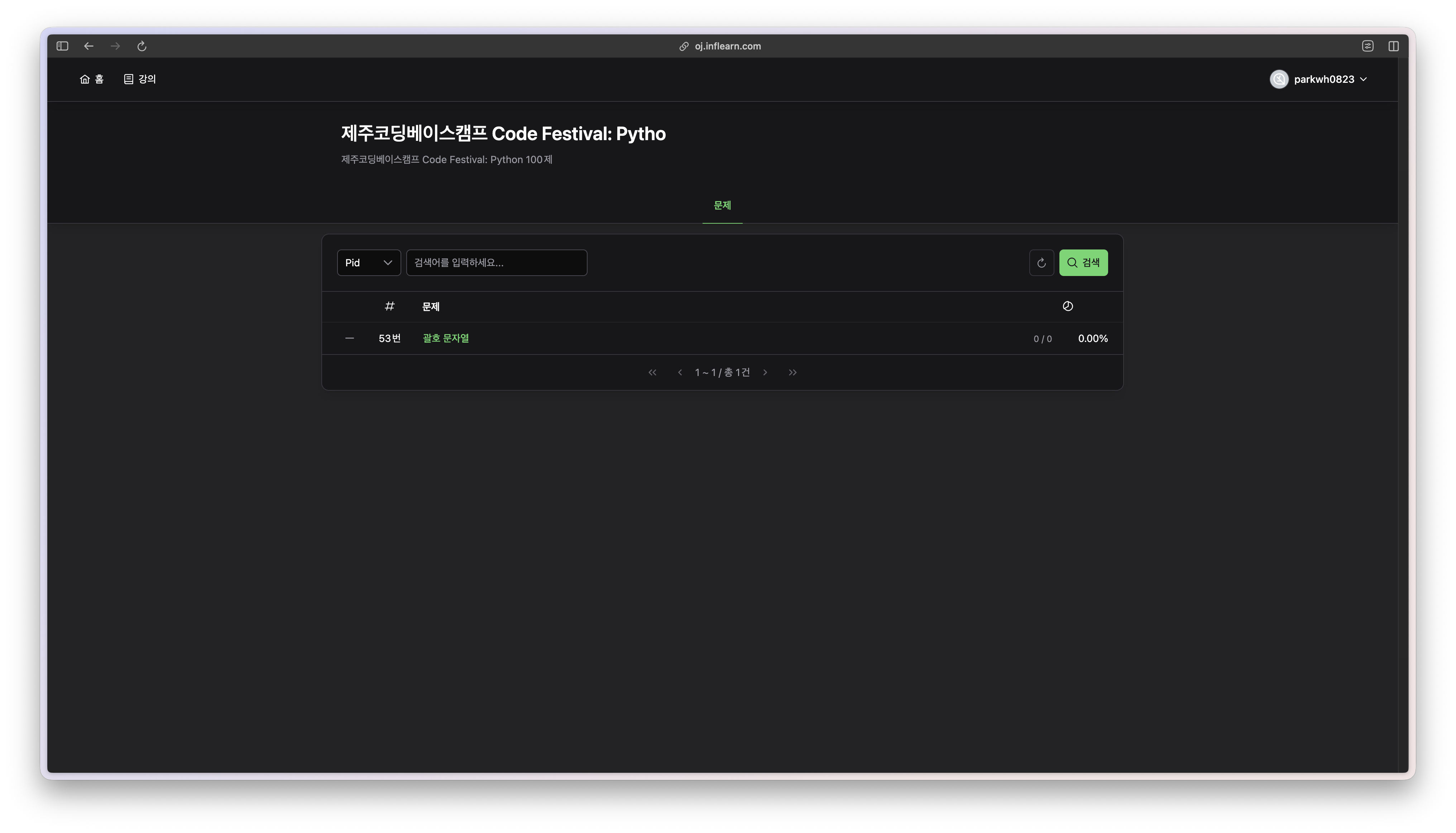This screenshot has height=833, width=1456.
Task: Open the 괄호 문자열 problem link
Action: tap(445, 339)
